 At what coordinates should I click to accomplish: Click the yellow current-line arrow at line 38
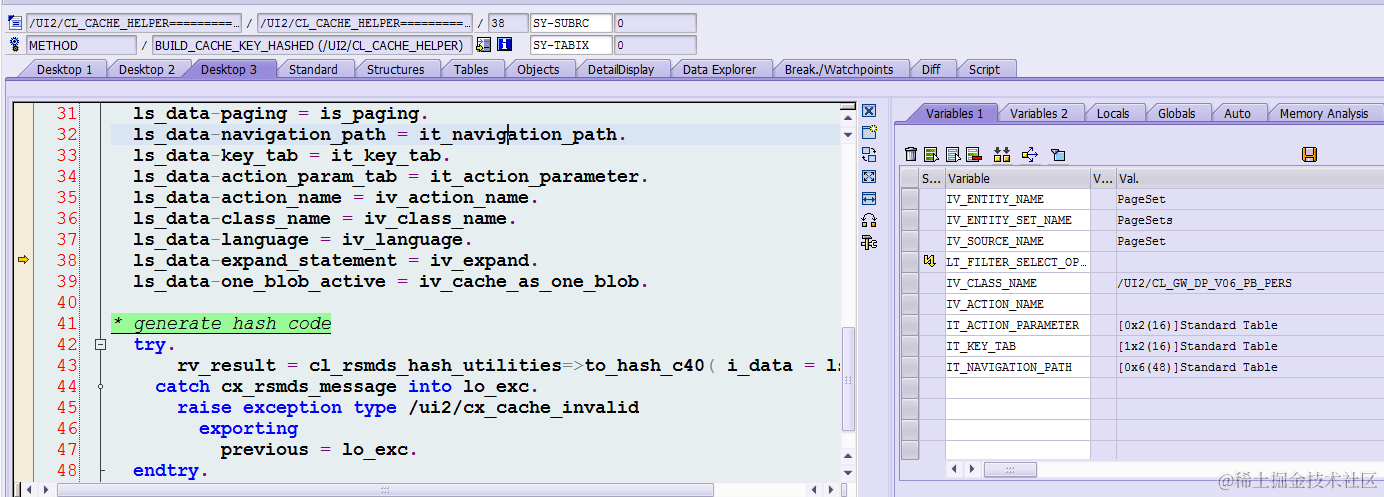point(23,260)
